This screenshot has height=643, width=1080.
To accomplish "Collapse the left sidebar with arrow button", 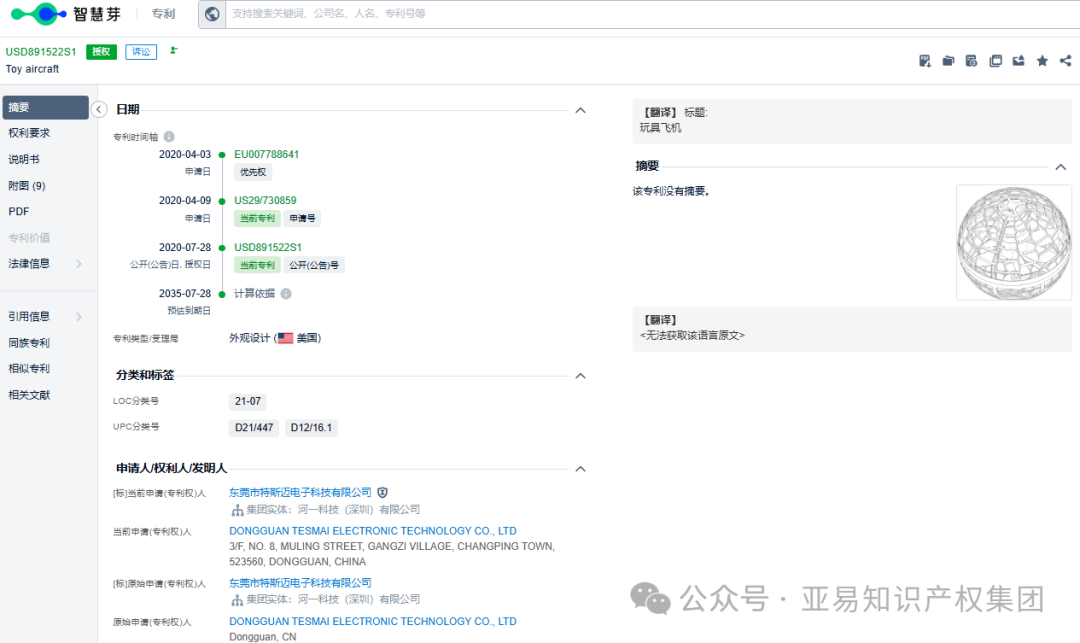I will (99, 109).
